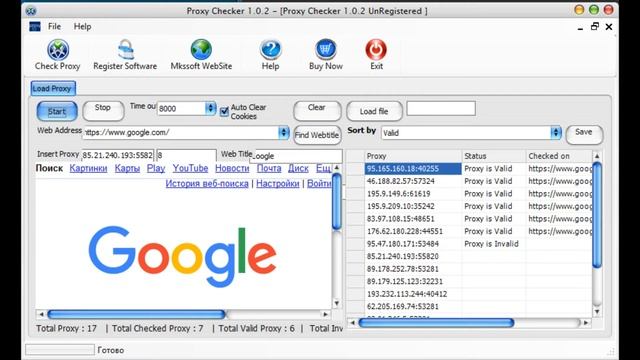640x360 pixels.
Task: Click the proxy table scroll-down arrow
Action: 597,312
